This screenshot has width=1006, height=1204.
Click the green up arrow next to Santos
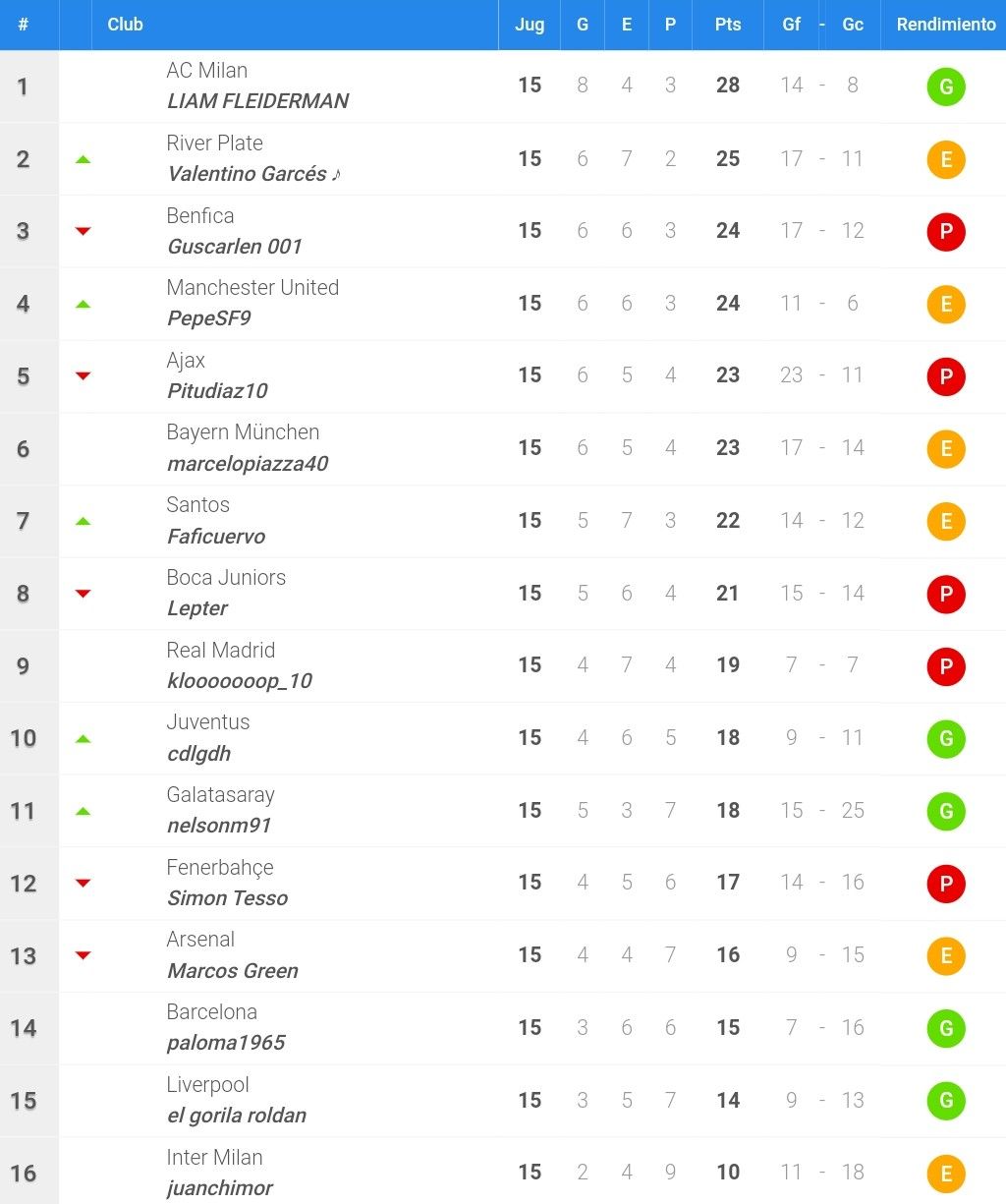83,521
